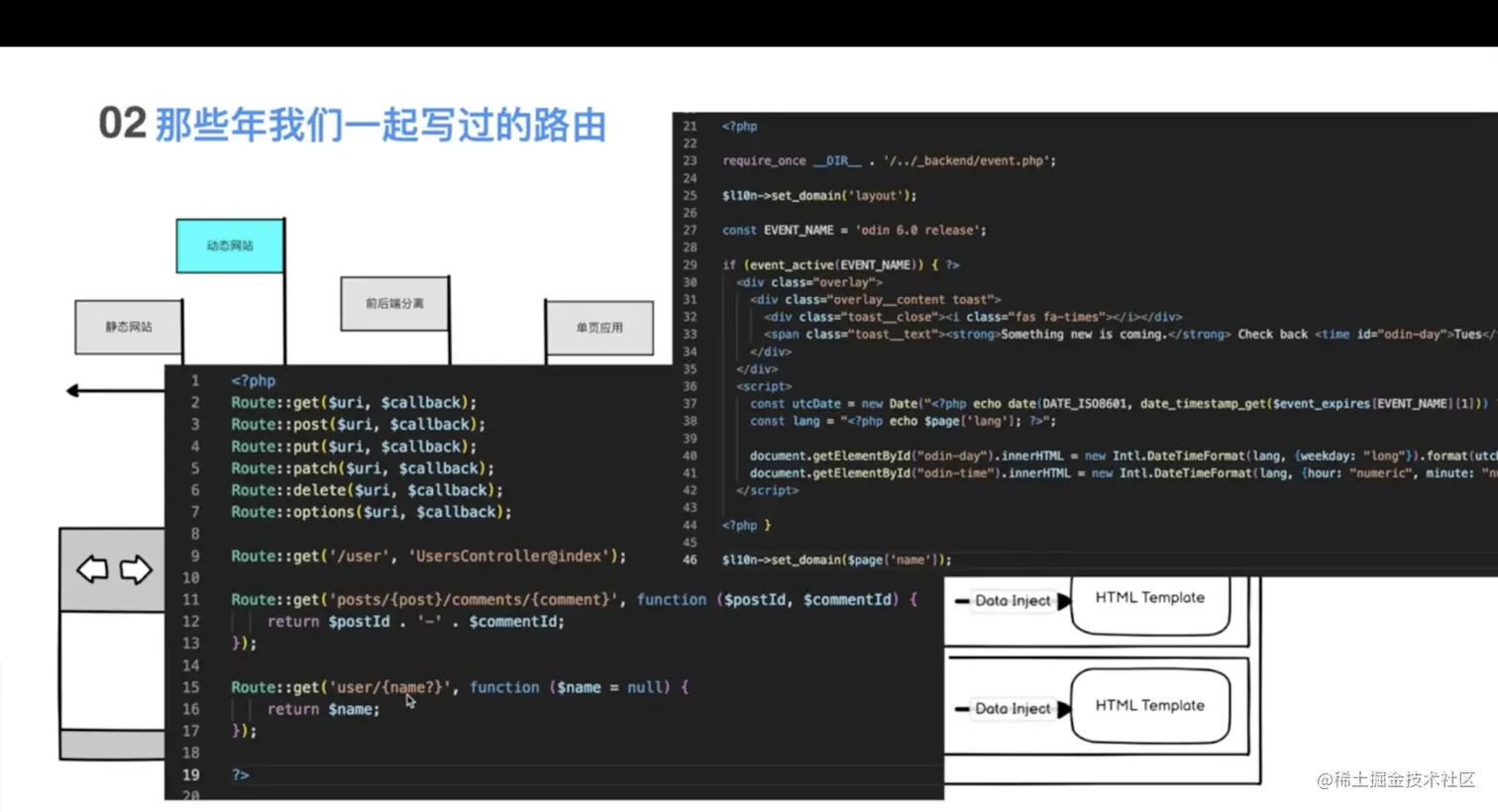Click the <?php } line 44

(746, 525)
